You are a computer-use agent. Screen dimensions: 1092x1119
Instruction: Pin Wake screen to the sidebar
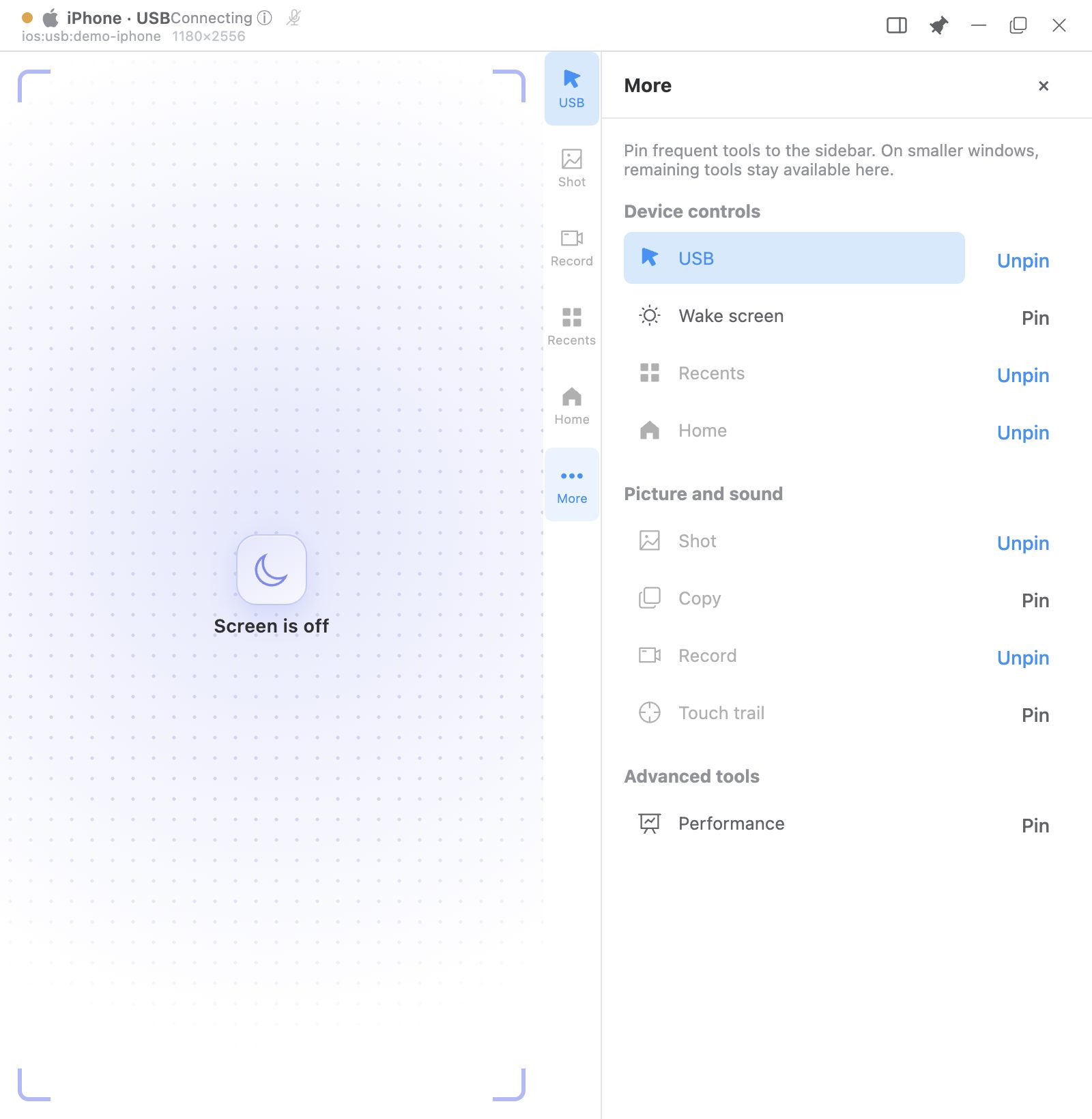click(1035, 318)
